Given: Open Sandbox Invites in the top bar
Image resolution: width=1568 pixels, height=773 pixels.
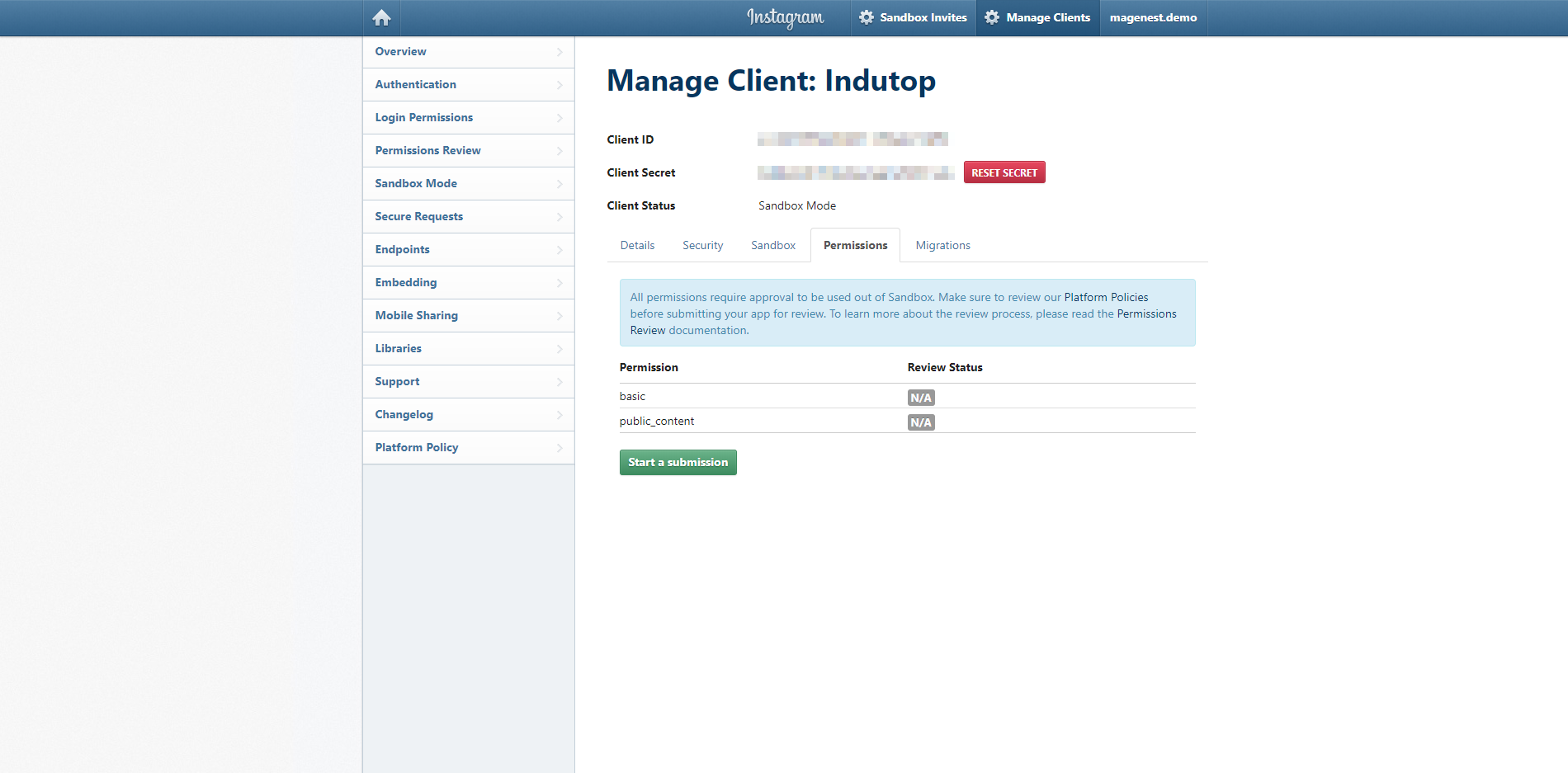Looking at the screenshot, I should (913, 17).
